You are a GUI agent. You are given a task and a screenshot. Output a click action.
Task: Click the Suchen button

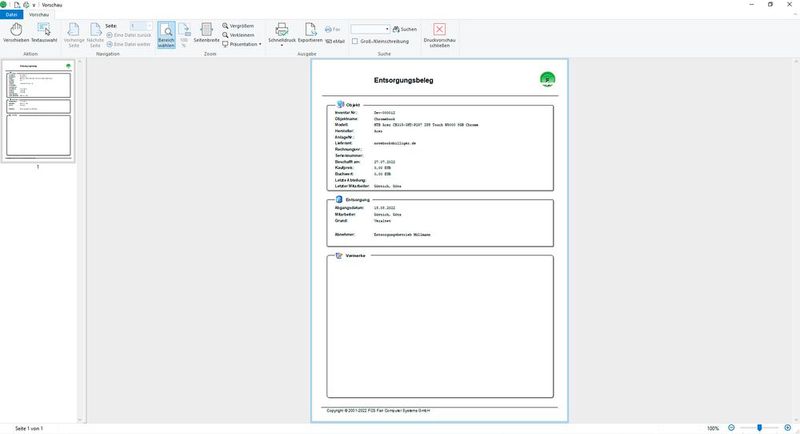[405, 29]
